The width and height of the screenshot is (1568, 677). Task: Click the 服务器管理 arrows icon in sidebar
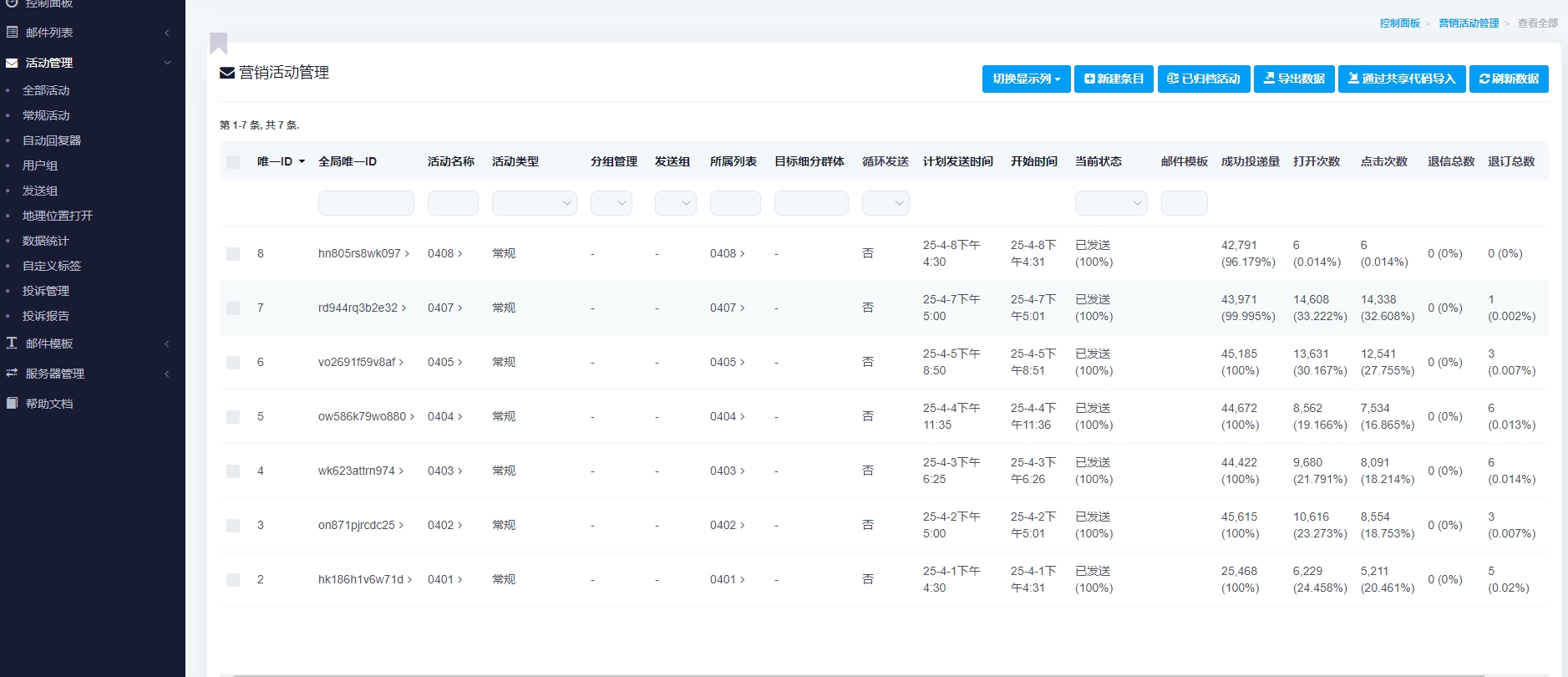pos(12,374)
